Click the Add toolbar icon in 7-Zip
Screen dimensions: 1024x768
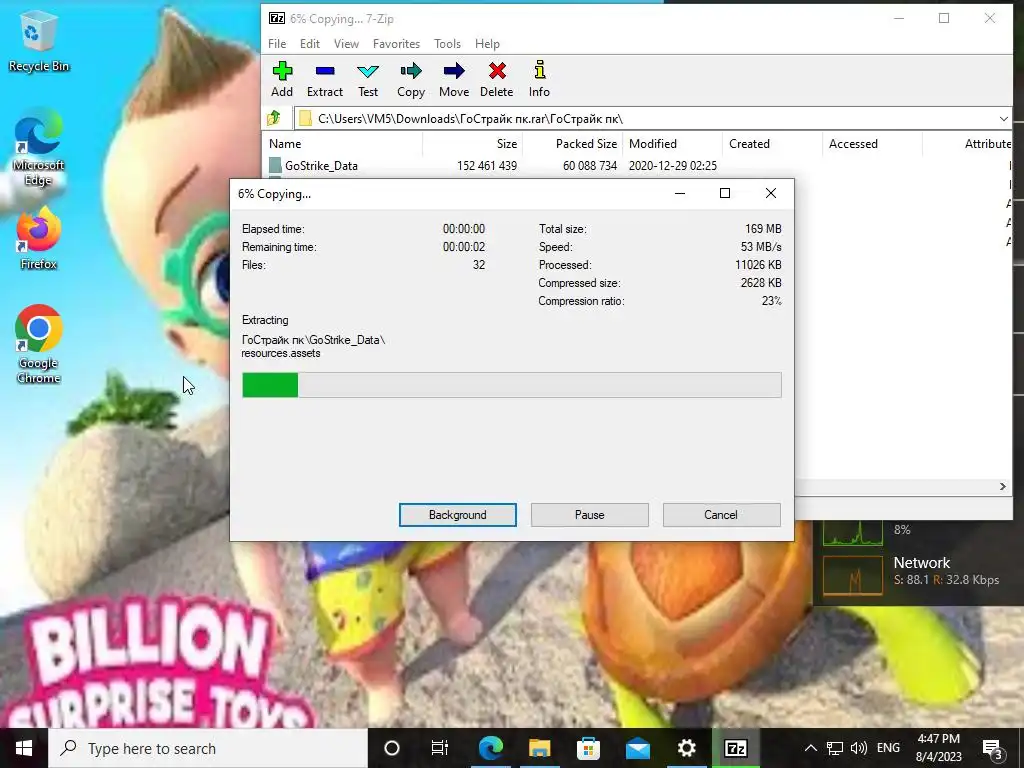coord(282,80)
